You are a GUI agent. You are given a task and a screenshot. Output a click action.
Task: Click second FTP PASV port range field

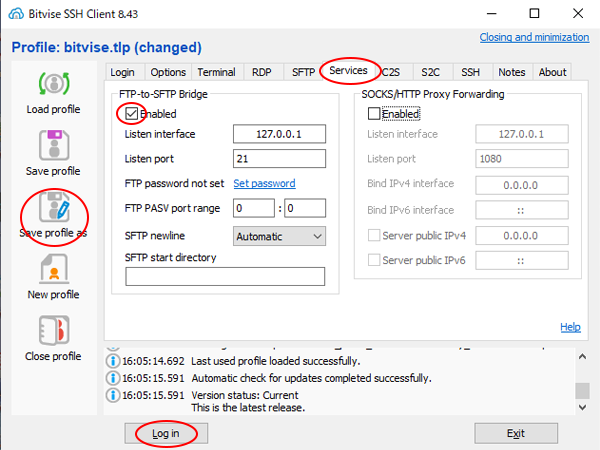pyautogui.click(x=305, y=208)
